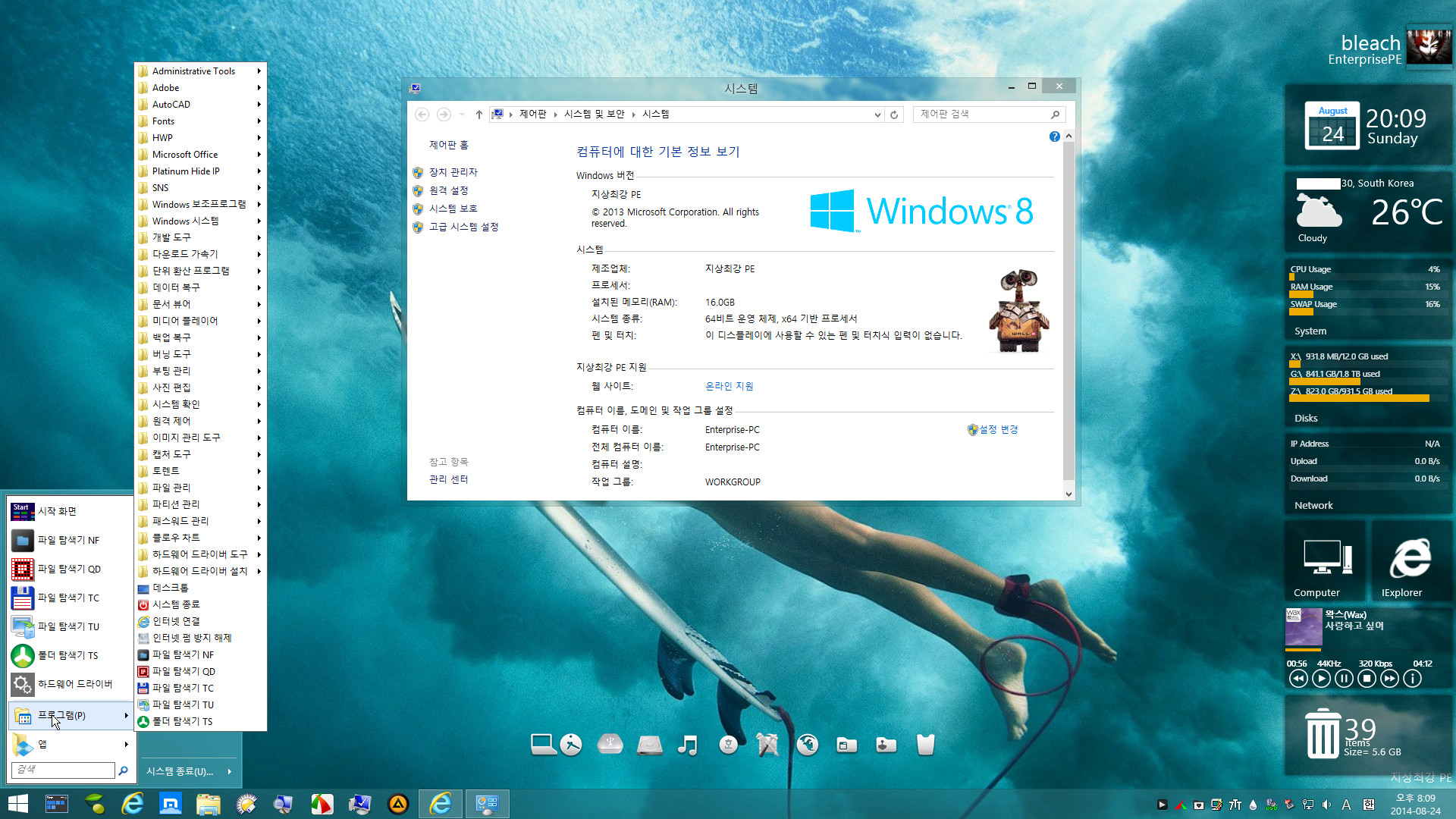
Task: Open the hard disk icon in the dock
Action: pos(650,745)
